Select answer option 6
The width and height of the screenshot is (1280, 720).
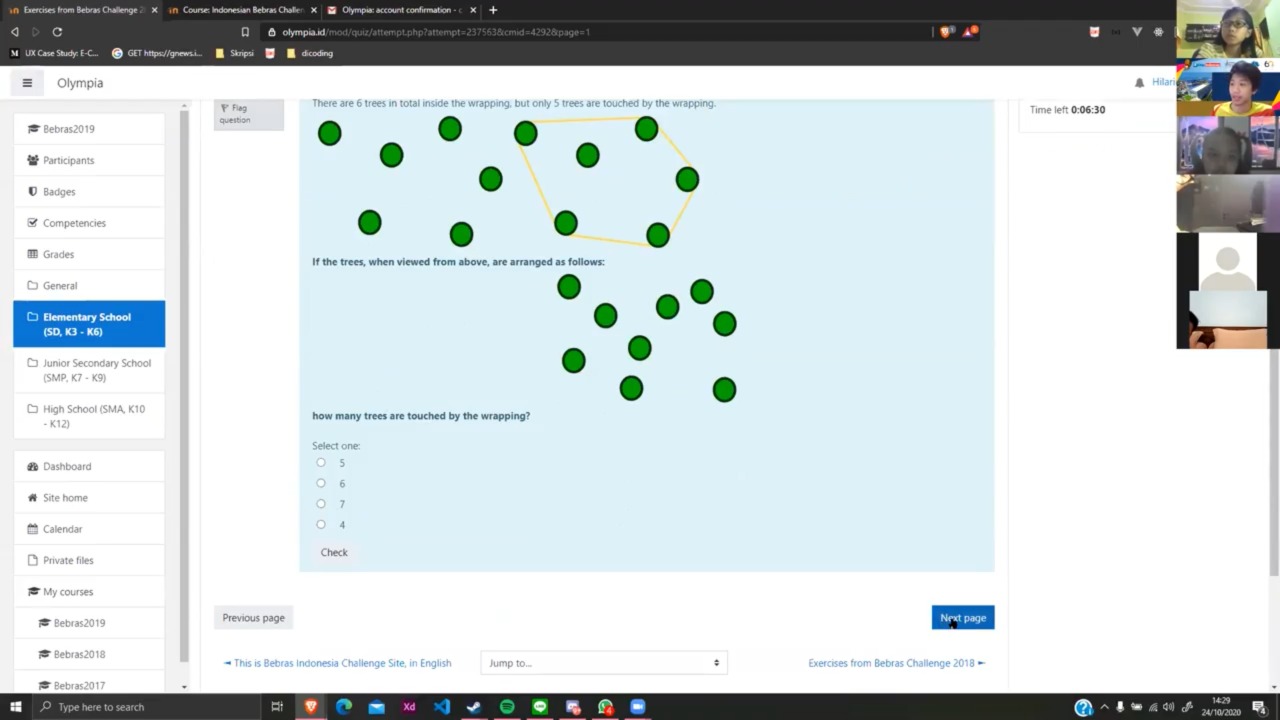(321, 483)
